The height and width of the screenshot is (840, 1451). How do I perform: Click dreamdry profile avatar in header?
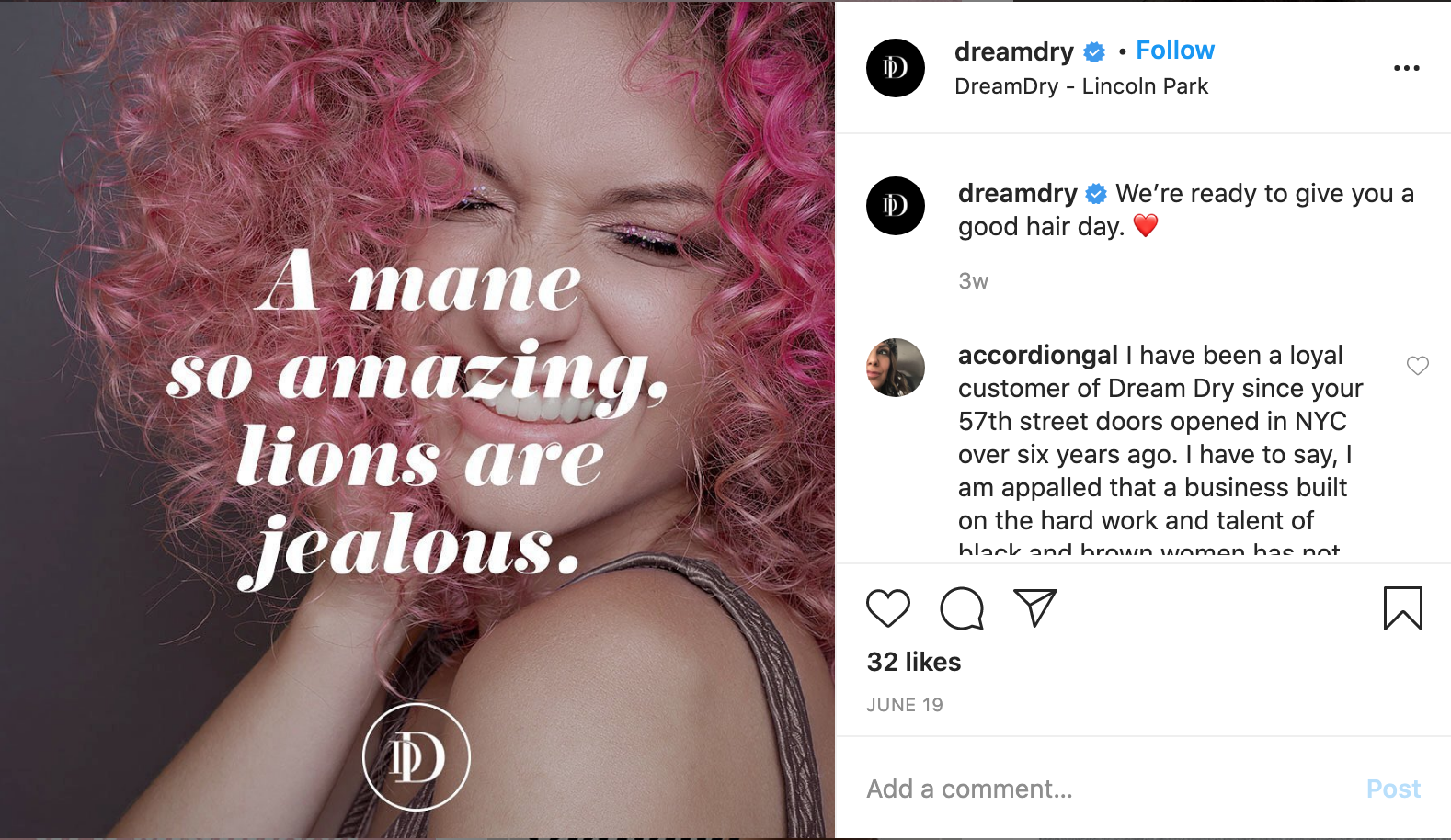895,68
